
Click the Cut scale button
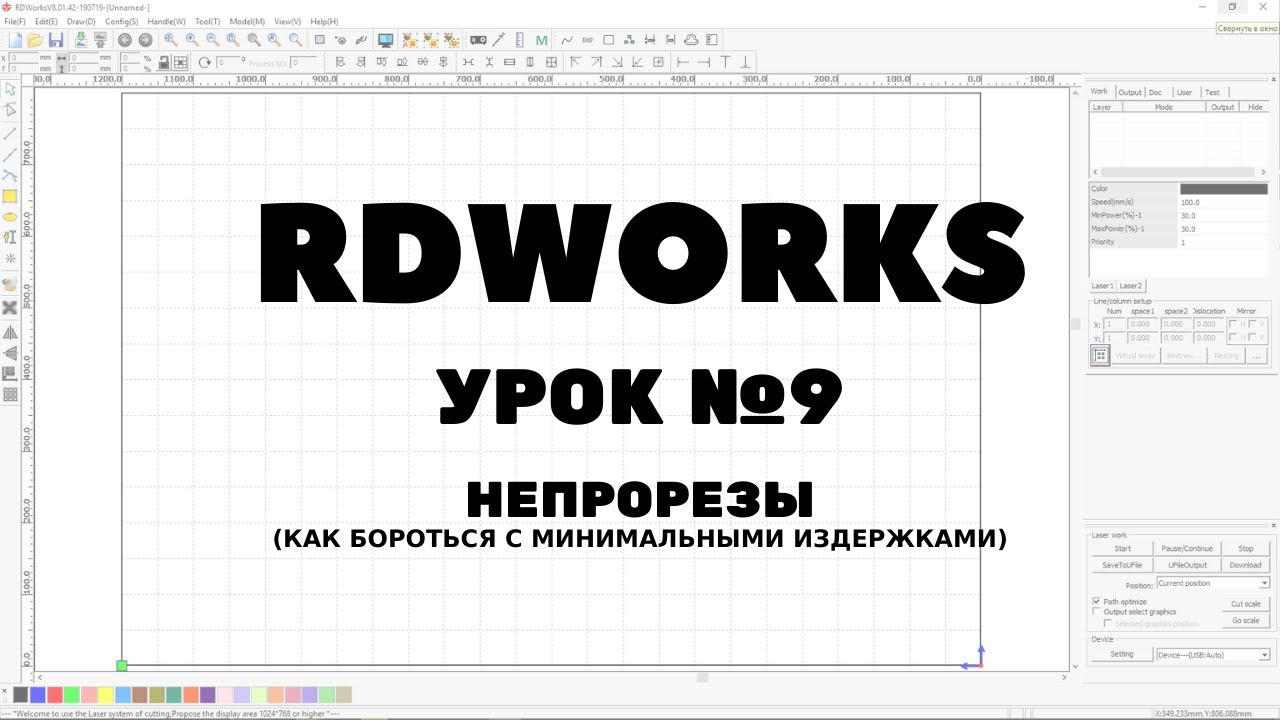[x=1245, y=604]
